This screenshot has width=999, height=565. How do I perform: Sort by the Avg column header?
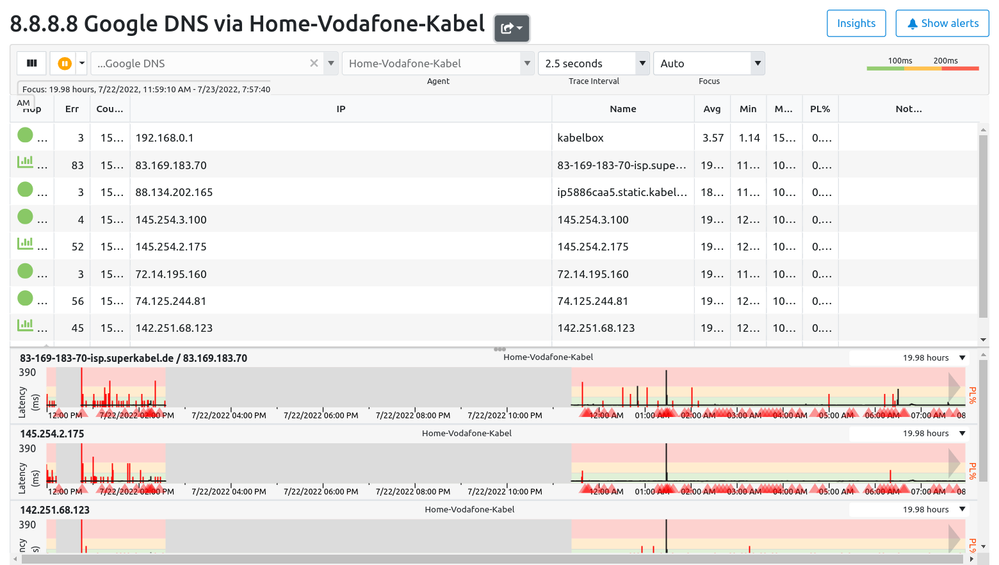[712, 109]
